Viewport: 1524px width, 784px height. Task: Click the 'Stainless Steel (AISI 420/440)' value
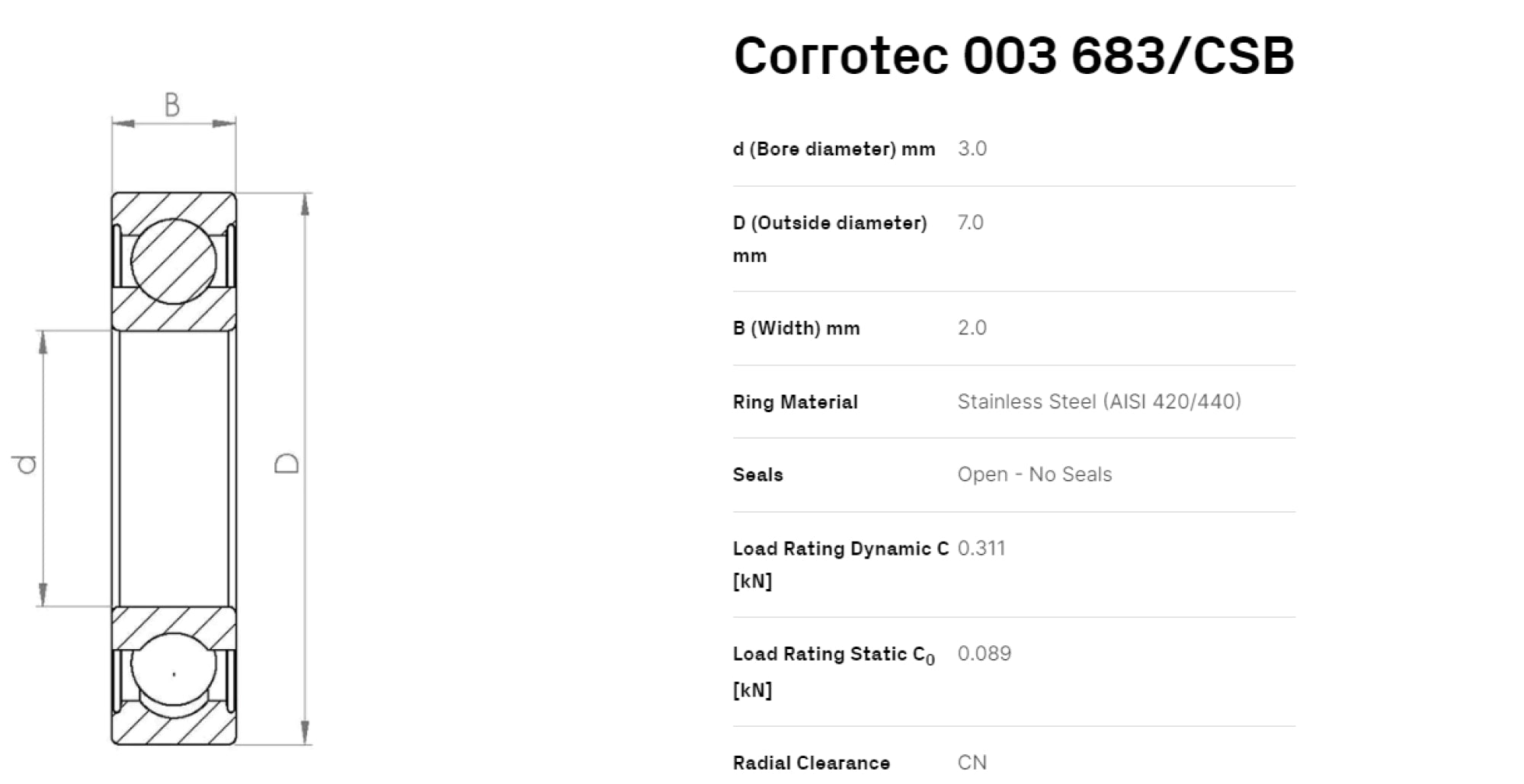(1099, 402)
